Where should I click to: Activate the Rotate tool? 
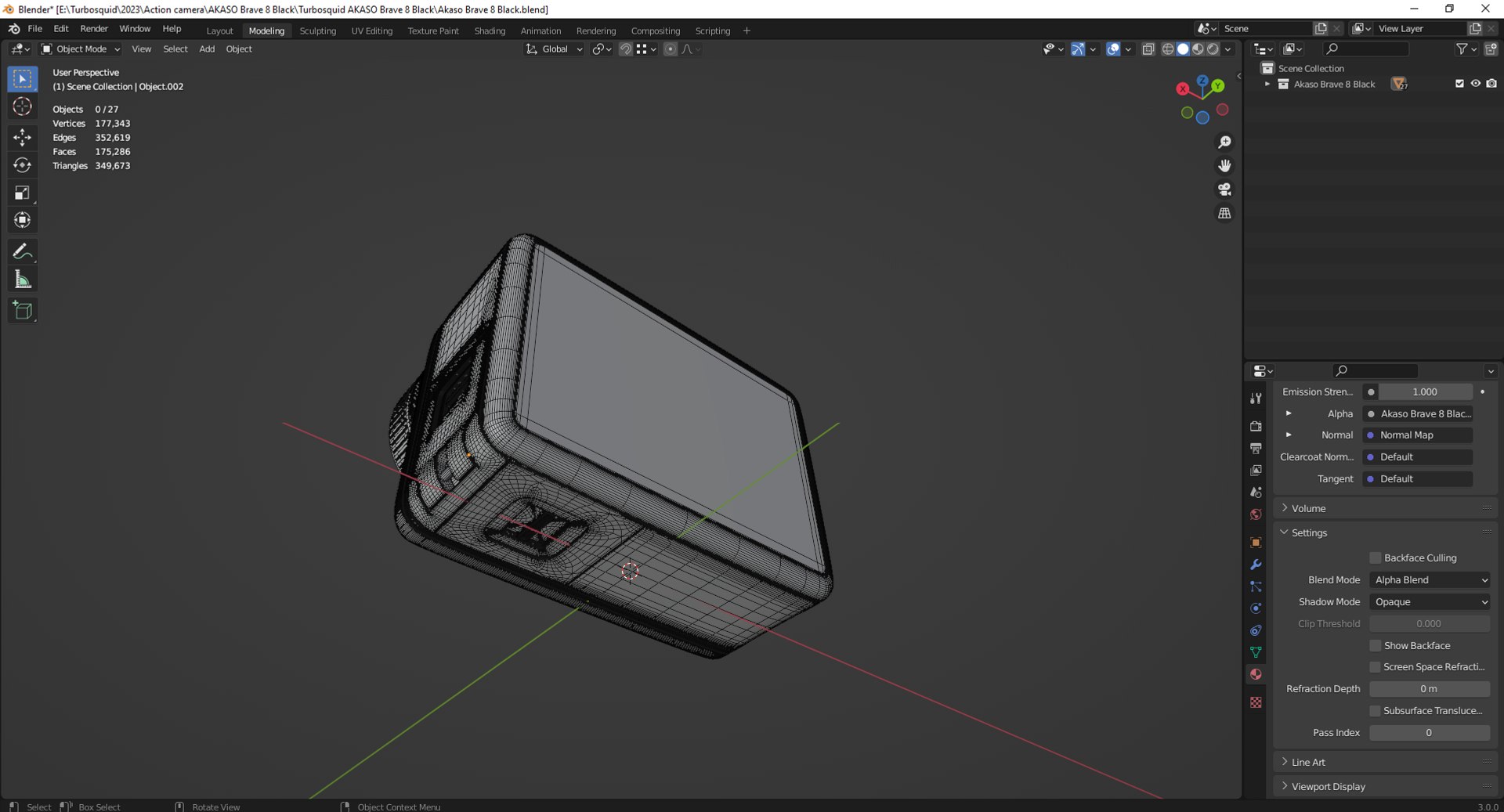pos(23,165)
